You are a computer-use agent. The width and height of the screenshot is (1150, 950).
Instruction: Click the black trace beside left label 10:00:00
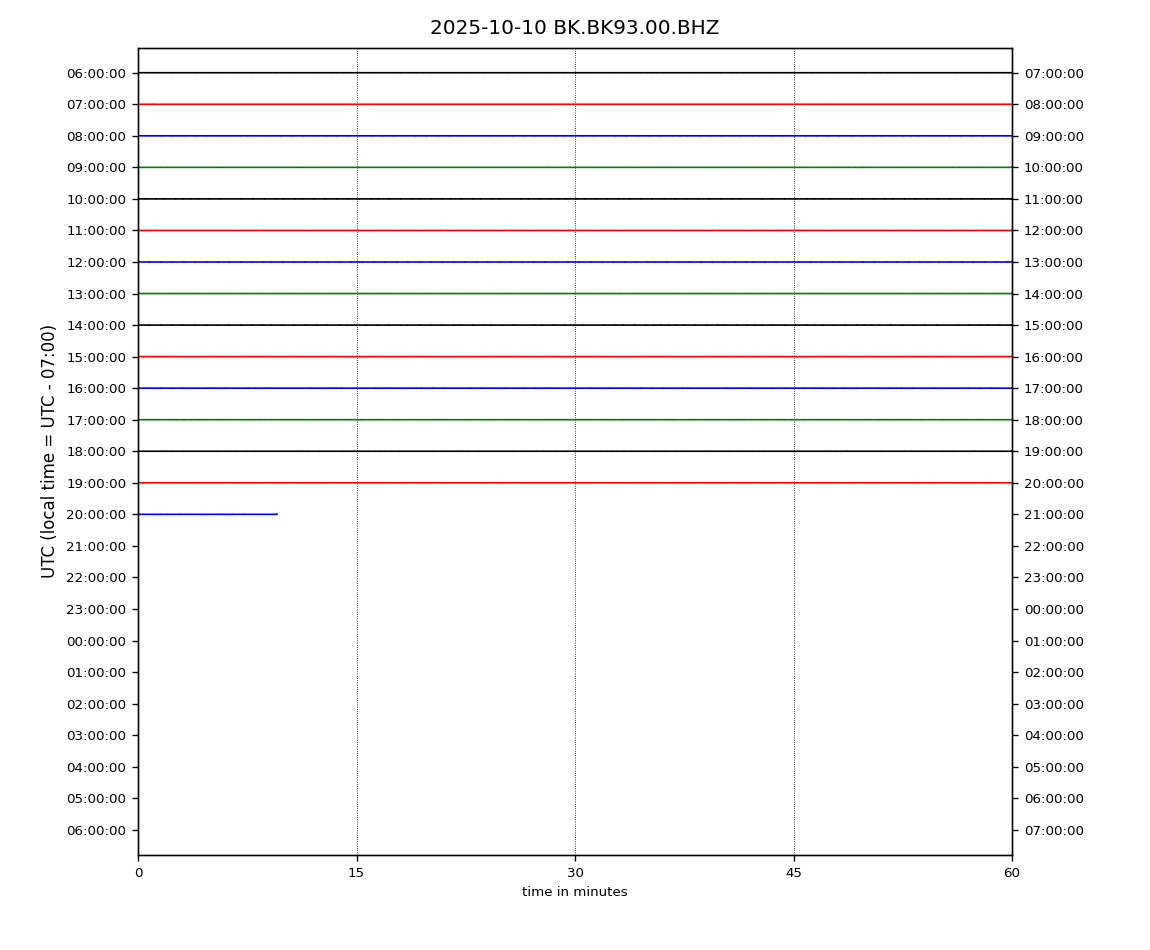point(575,199)
